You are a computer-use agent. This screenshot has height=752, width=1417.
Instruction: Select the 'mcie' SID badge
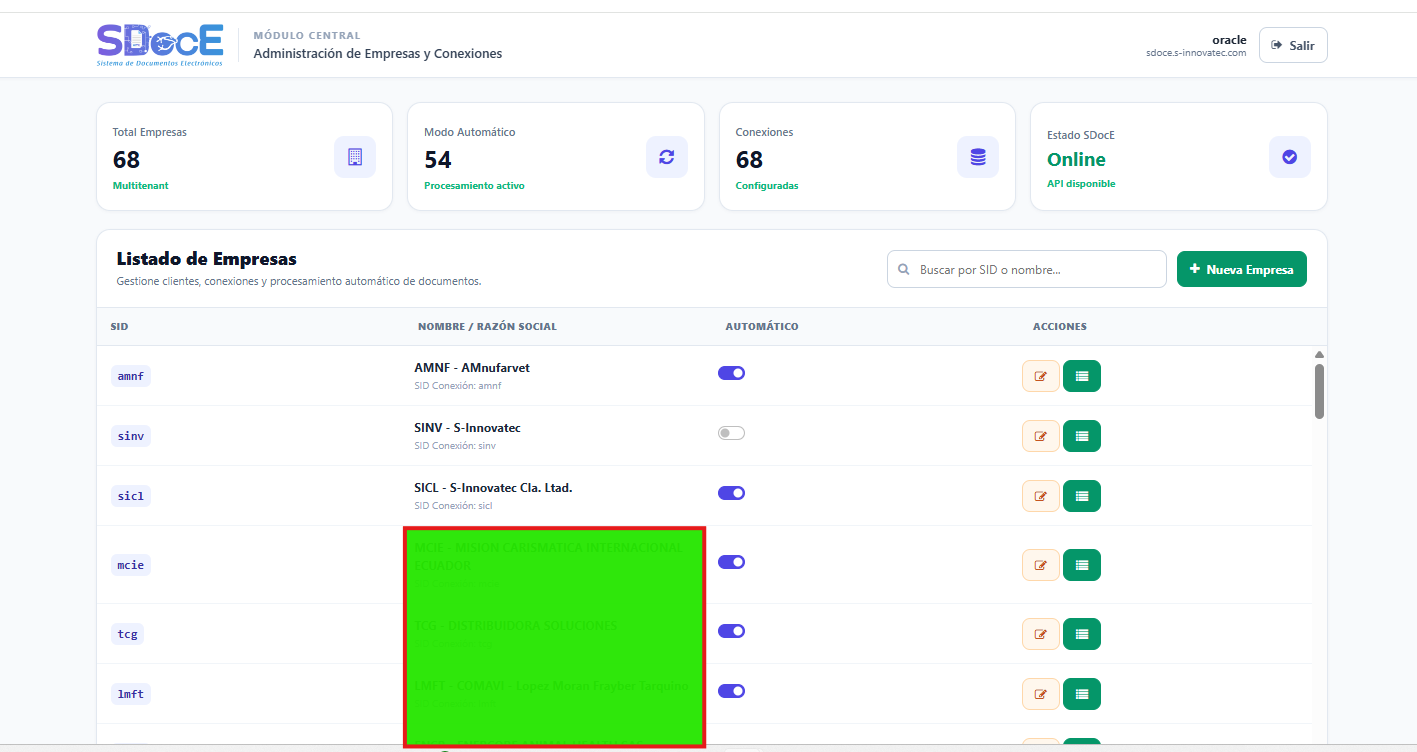pos(131,565)
